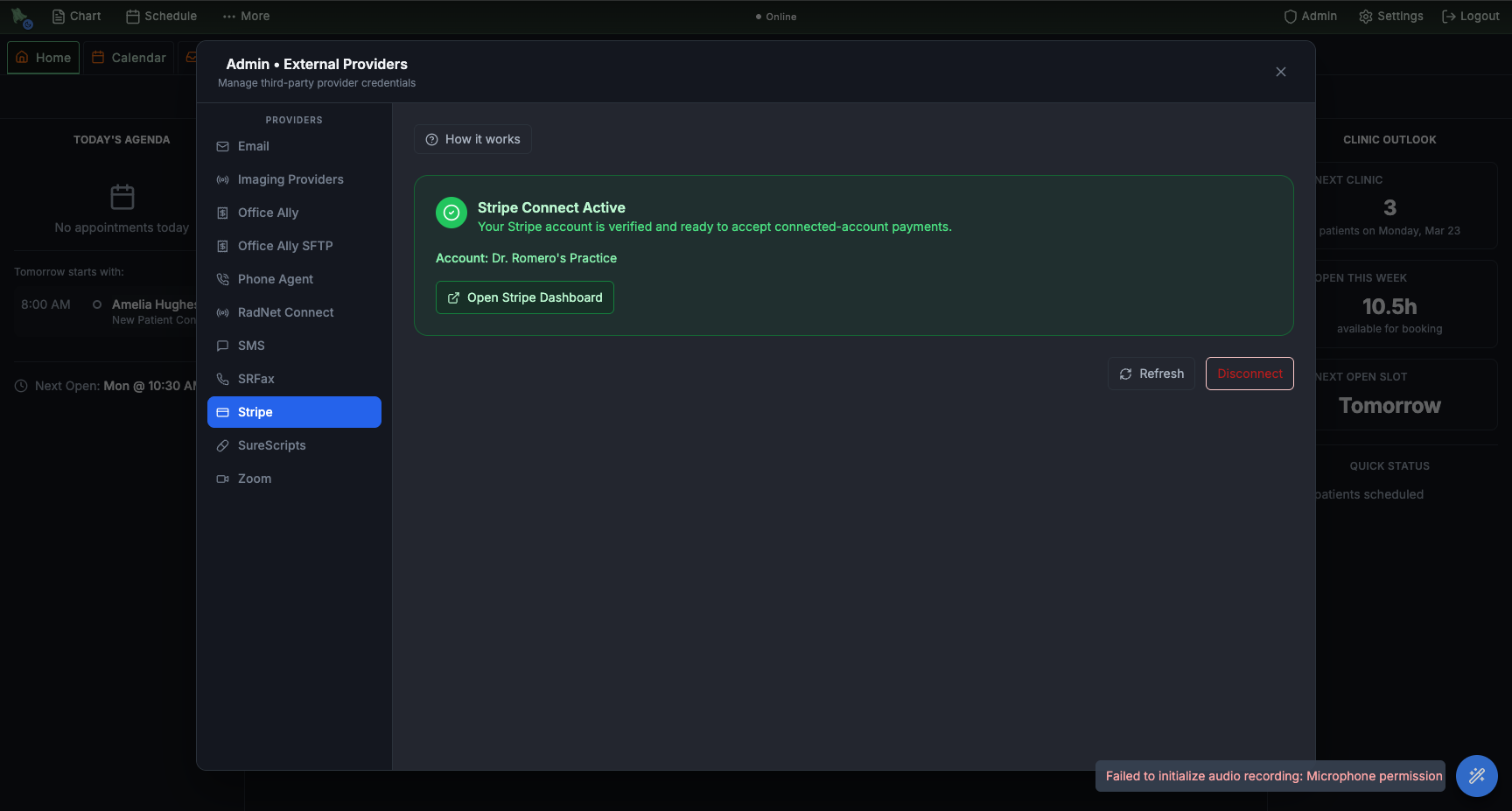Image resolution: width=1512 pixels, height=811 pixels.
Task: Open Stripe Dashboard
Action: pos(525,297)
